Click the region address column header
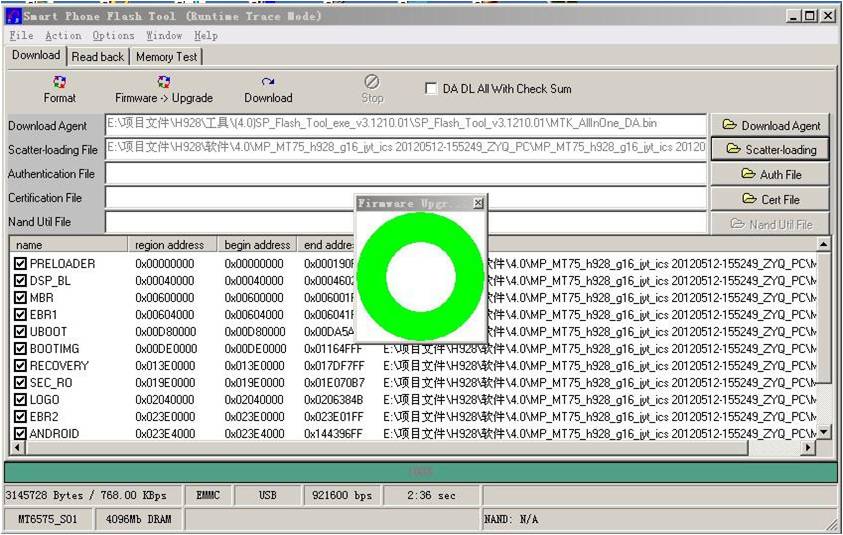 172,245
